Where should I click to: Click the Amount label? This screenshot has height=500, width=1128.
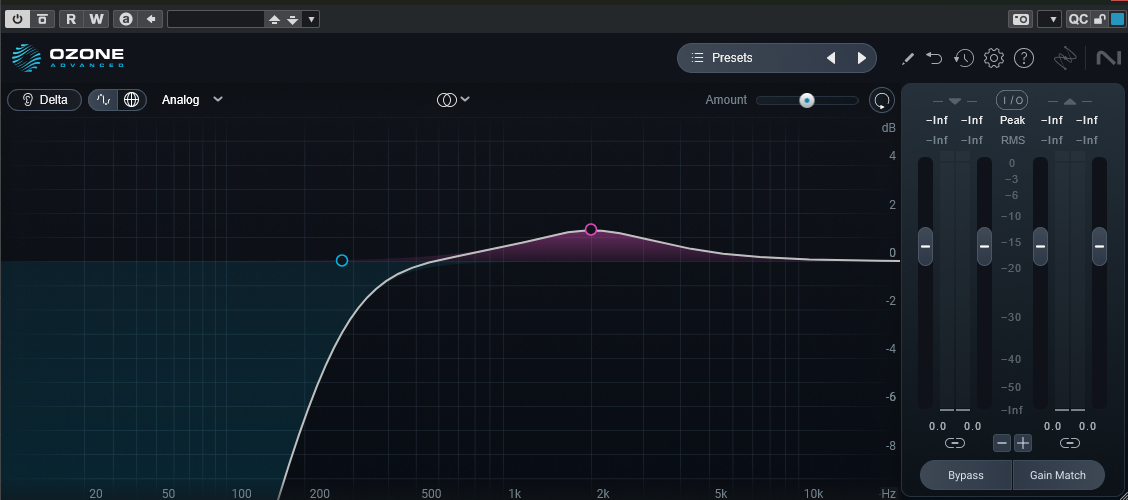[x=726, y=100]
